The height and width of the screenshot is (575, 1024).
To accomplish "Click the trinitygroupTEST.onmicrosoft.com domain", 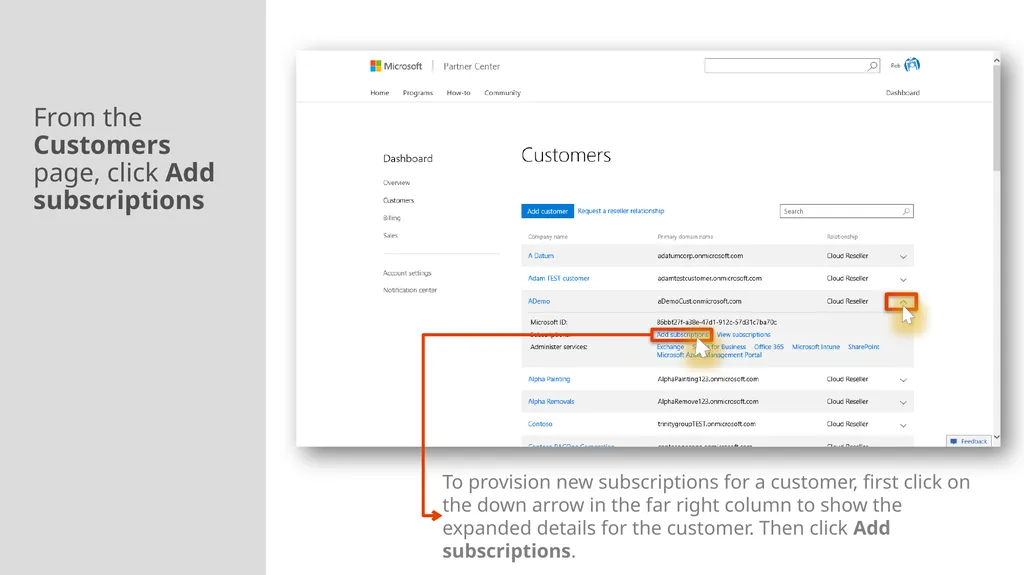I will click(706, 424).
